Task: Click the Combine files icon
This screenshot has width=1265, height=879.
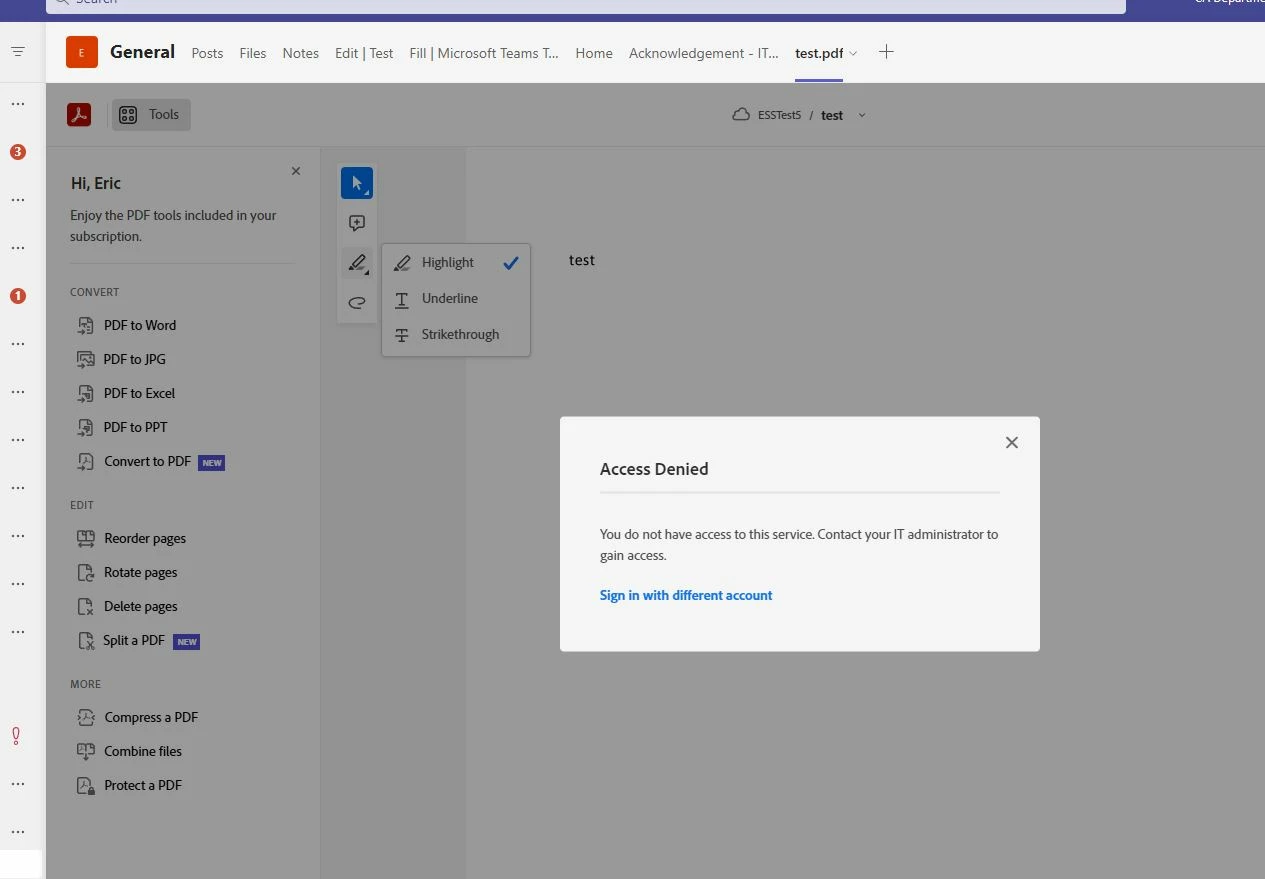Action: click(x=86, y=751)
